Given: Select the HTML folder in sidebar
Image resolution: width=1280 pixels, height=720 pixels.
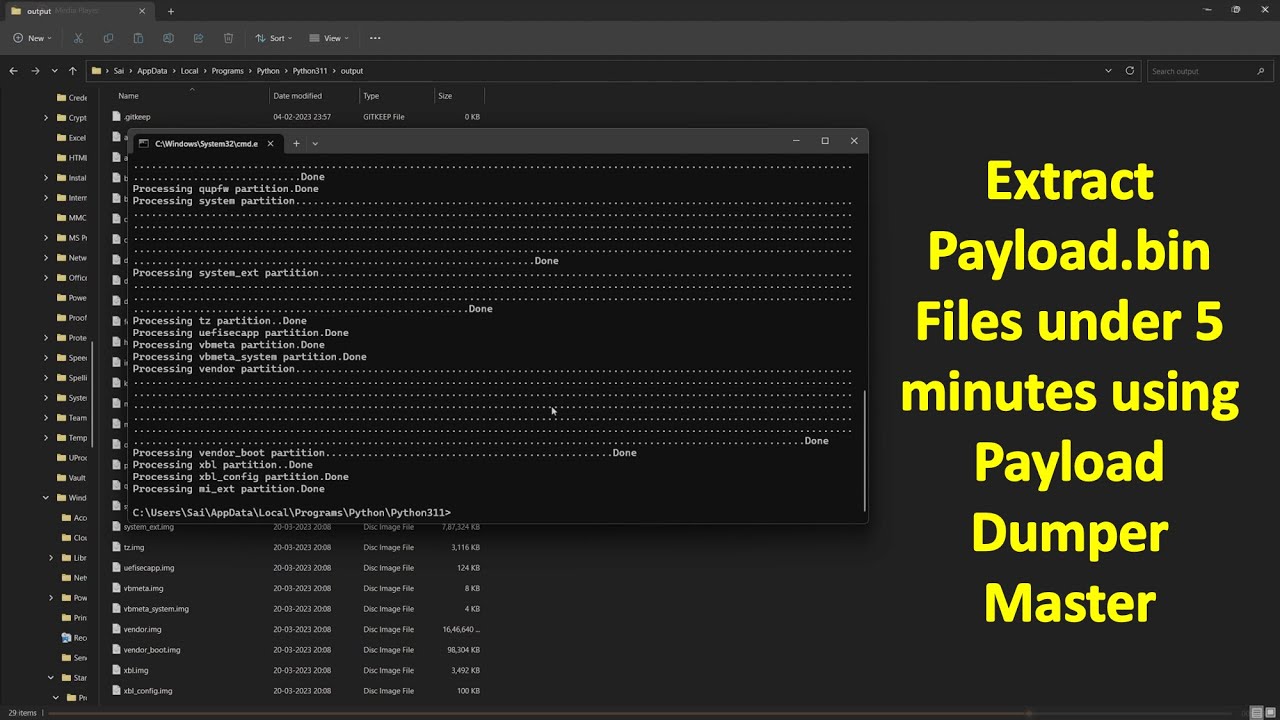Looking at the screenshot, I should (x=72, y=158).
